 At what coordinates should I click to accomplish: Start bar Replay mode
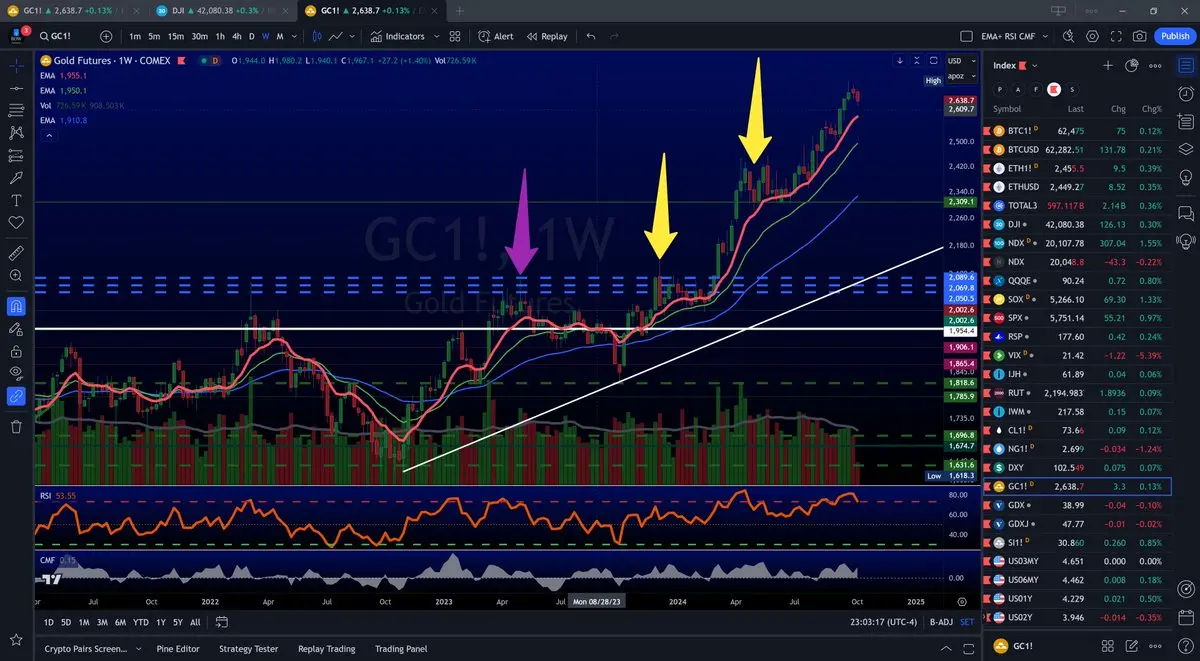click(x=546, y=36)
